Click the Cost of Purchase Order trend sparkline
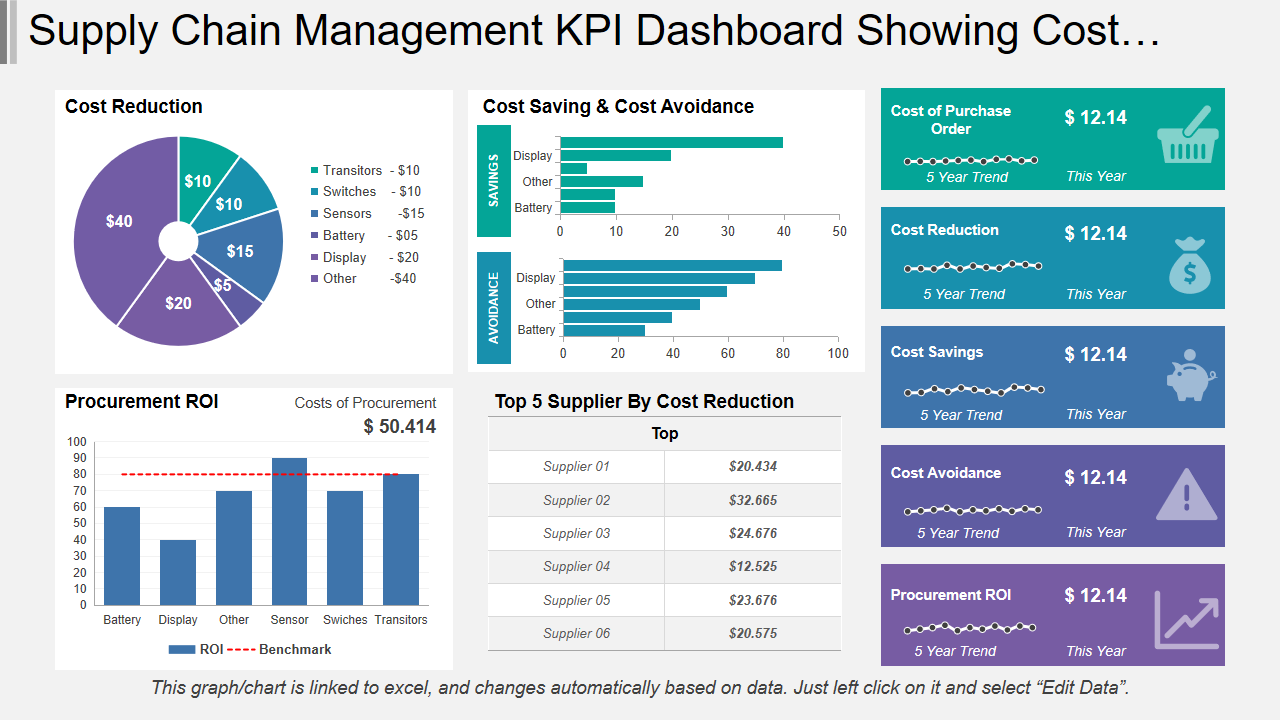The height and width of the screenshot is (720, 1280). pos(970,160)
